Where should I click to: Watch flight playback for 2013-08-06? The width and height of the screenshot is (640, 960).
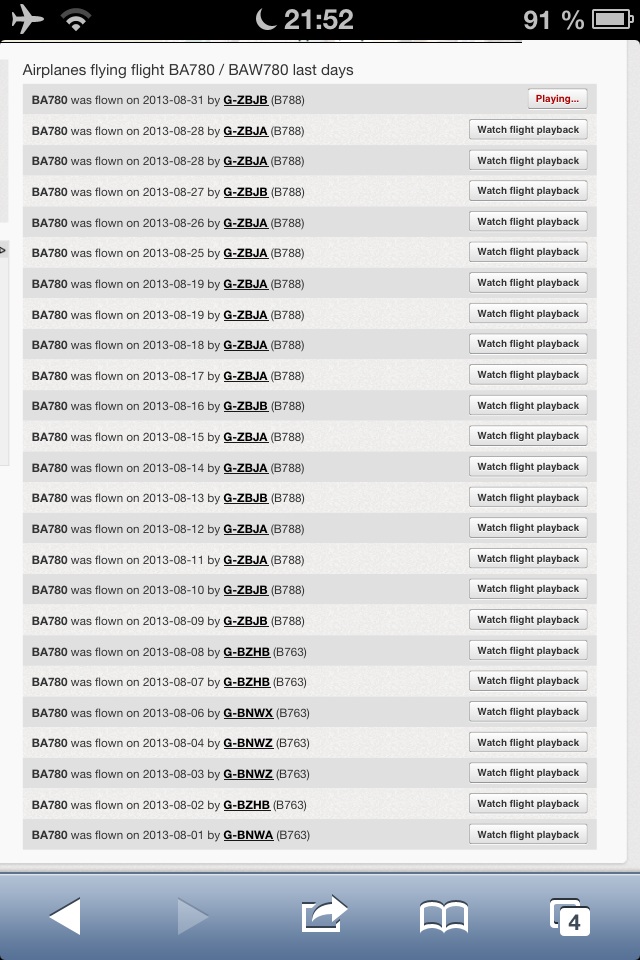(x=528, y=712)
